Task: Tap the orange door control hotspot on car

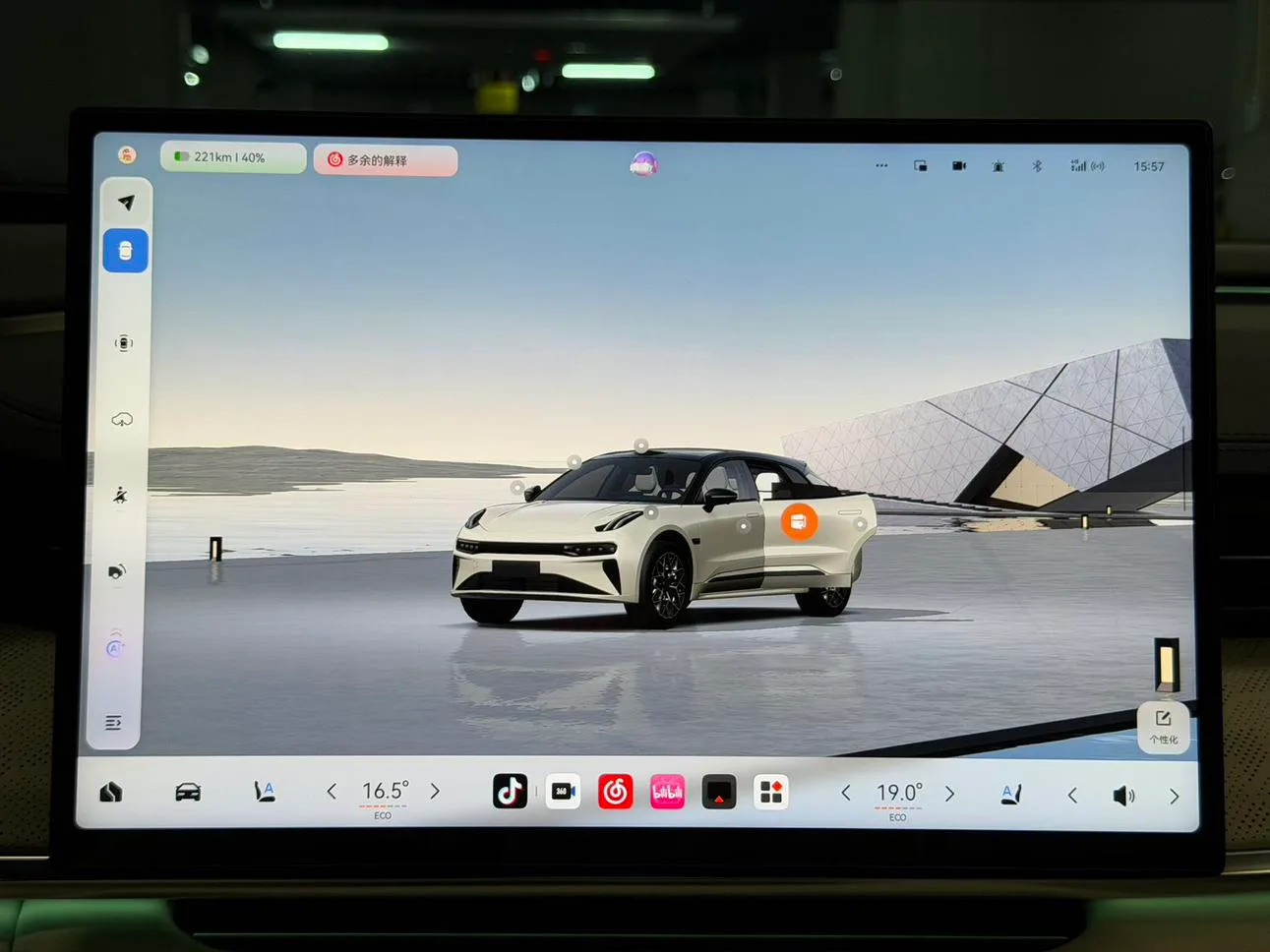Action: (799, 521)
